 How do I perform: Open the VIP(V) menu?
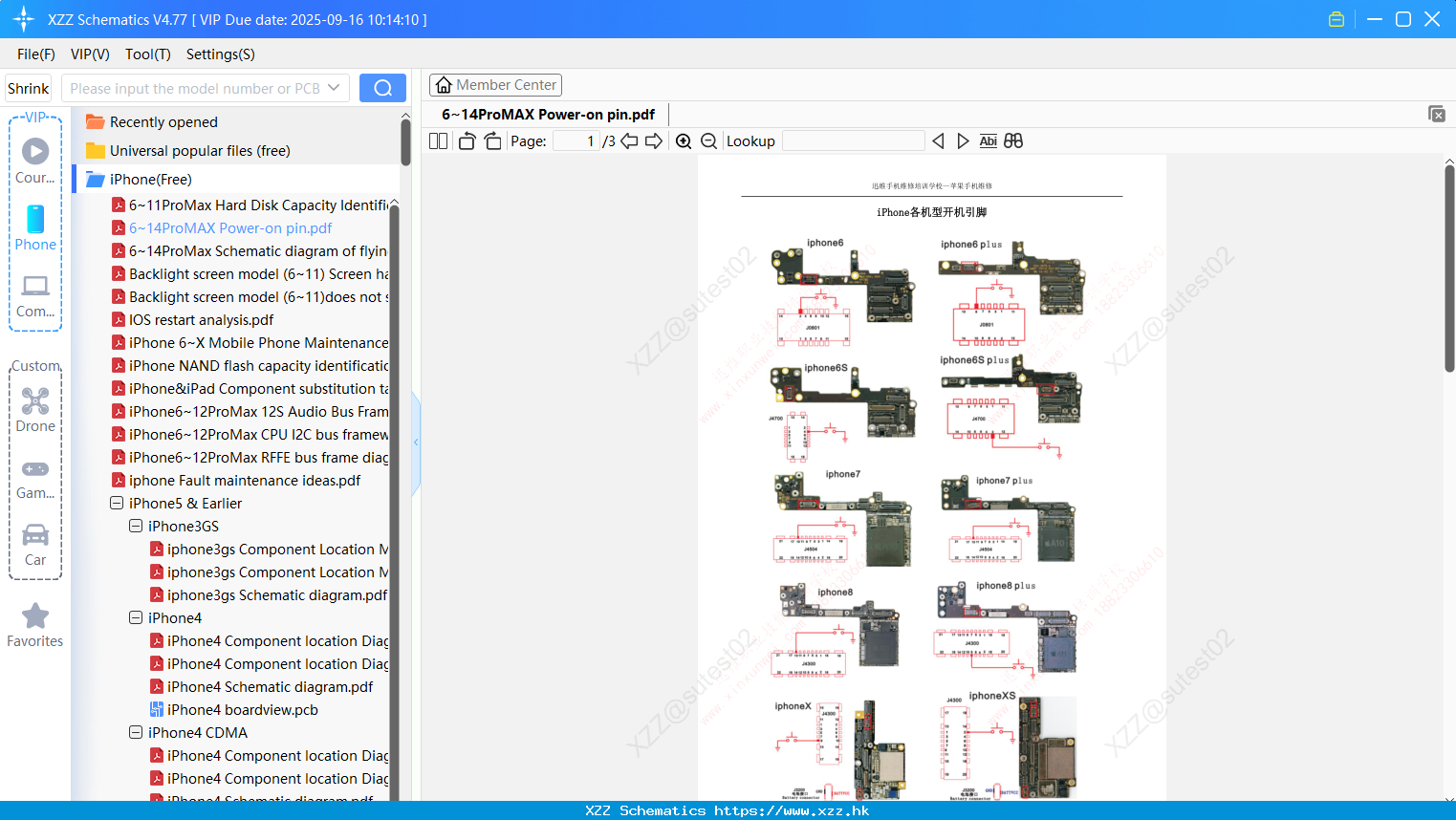coord(90,54)
